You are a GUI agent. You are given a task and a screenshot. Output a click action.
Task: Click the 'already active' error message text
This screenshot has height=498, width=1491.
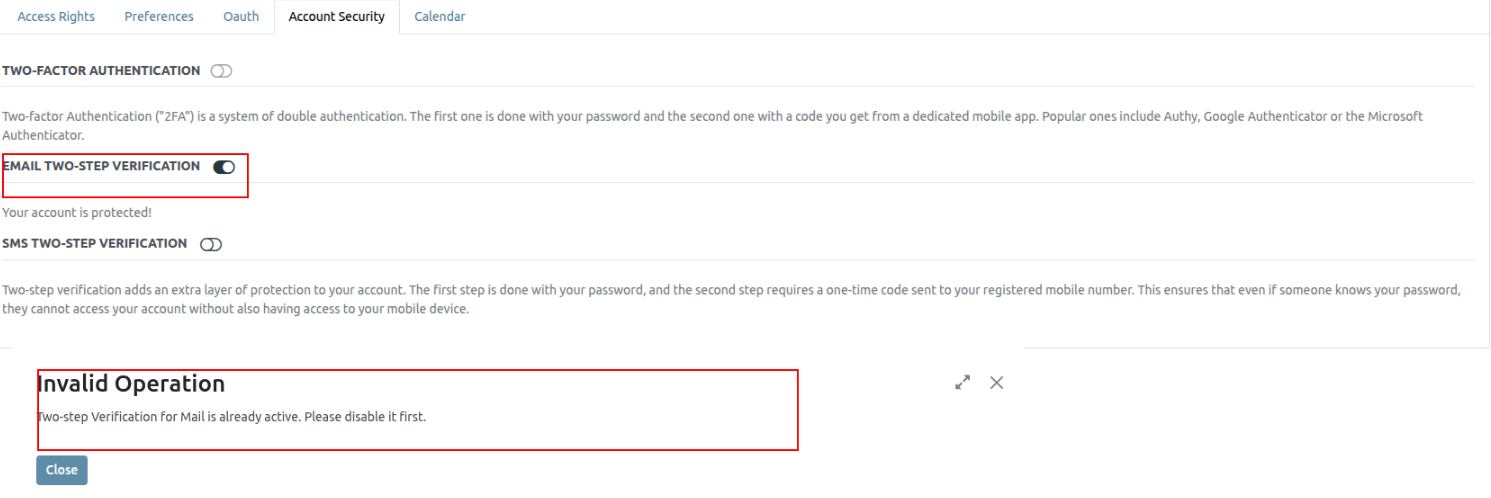point(231,417)
